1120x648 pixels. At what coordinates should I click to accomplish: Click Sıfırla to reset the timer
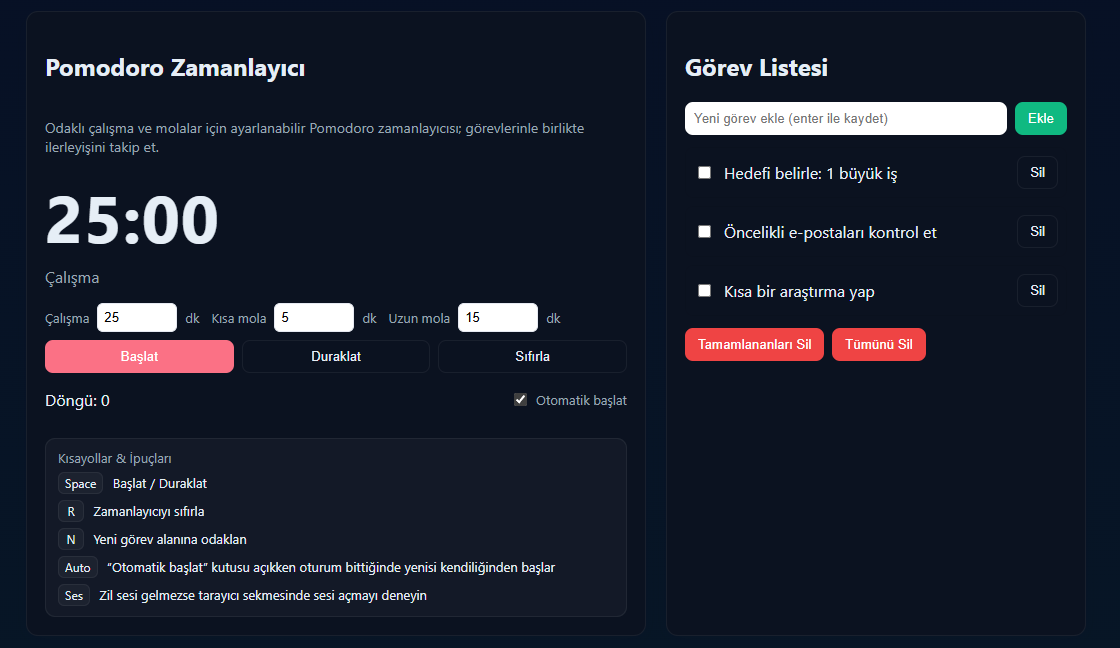[532, 356]
